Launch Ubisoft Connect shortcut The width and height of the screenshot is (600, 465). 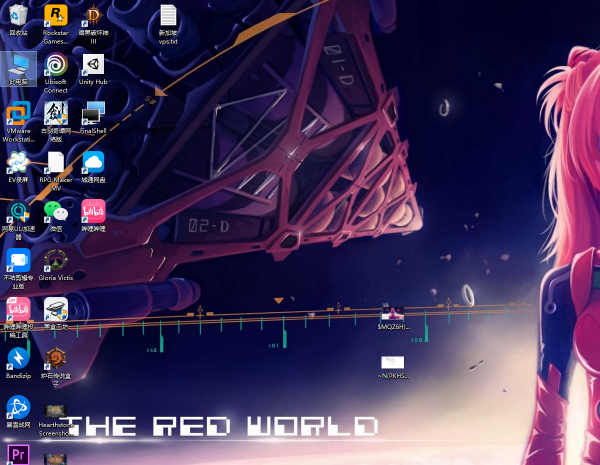56,64
